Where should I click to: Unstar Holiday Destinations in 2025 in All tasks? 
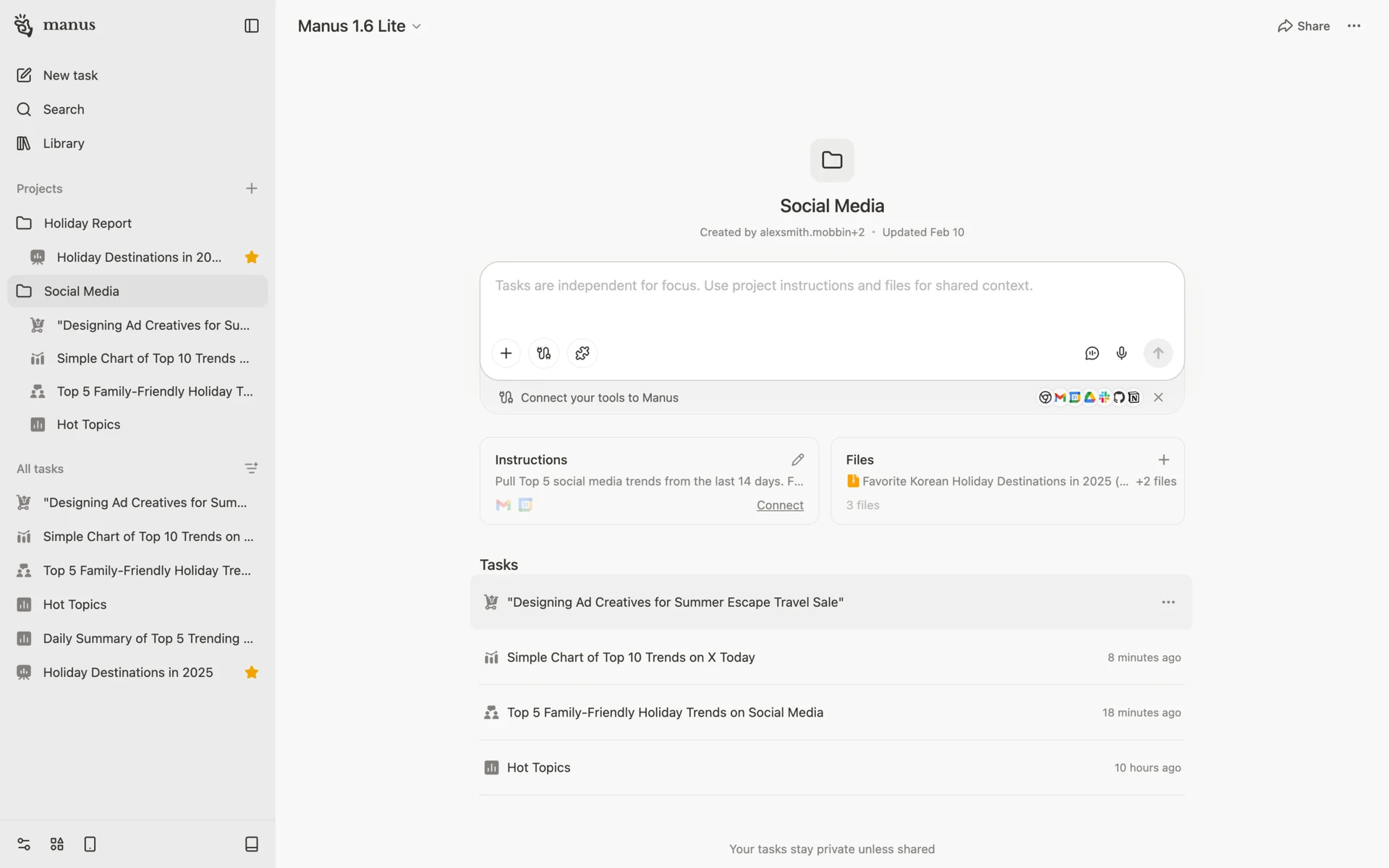[x=251, y=673]
